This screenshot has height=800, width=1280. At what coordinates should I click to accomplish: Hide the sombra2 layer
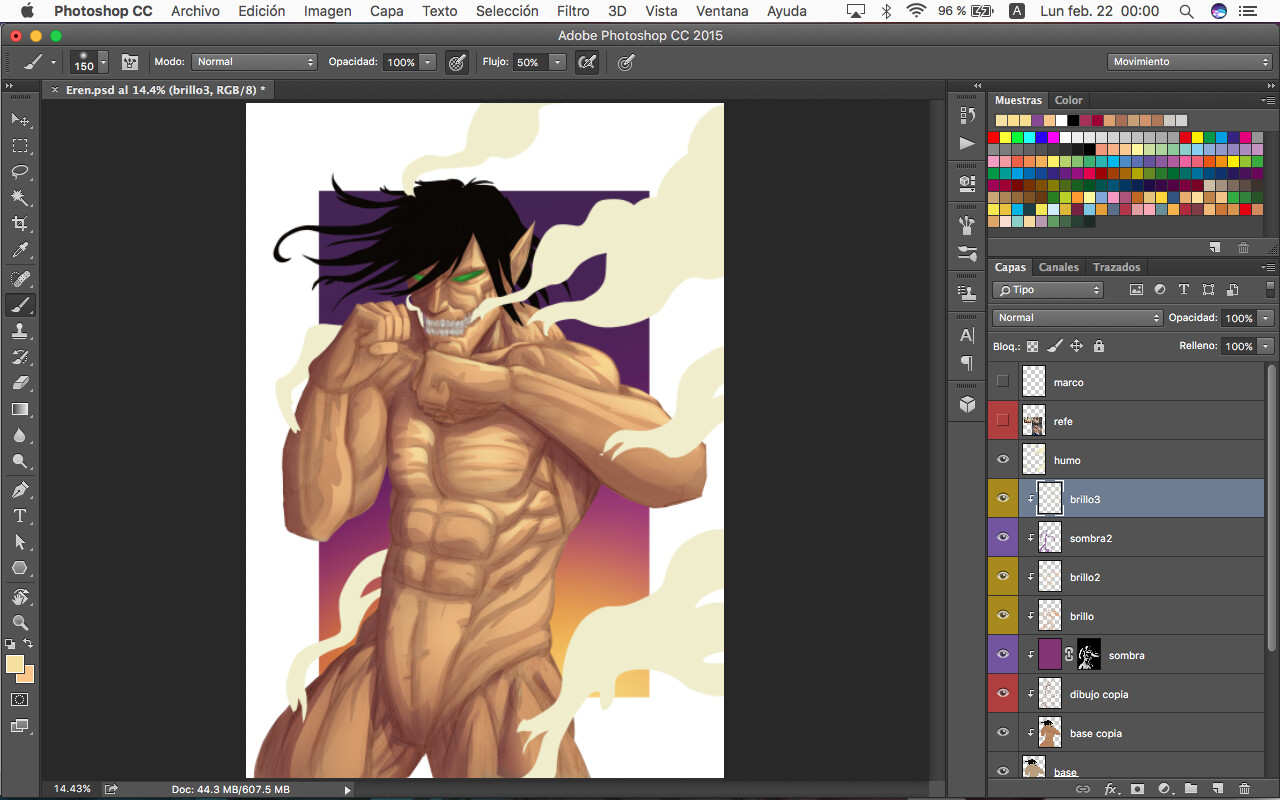[x=1003, y=538]
